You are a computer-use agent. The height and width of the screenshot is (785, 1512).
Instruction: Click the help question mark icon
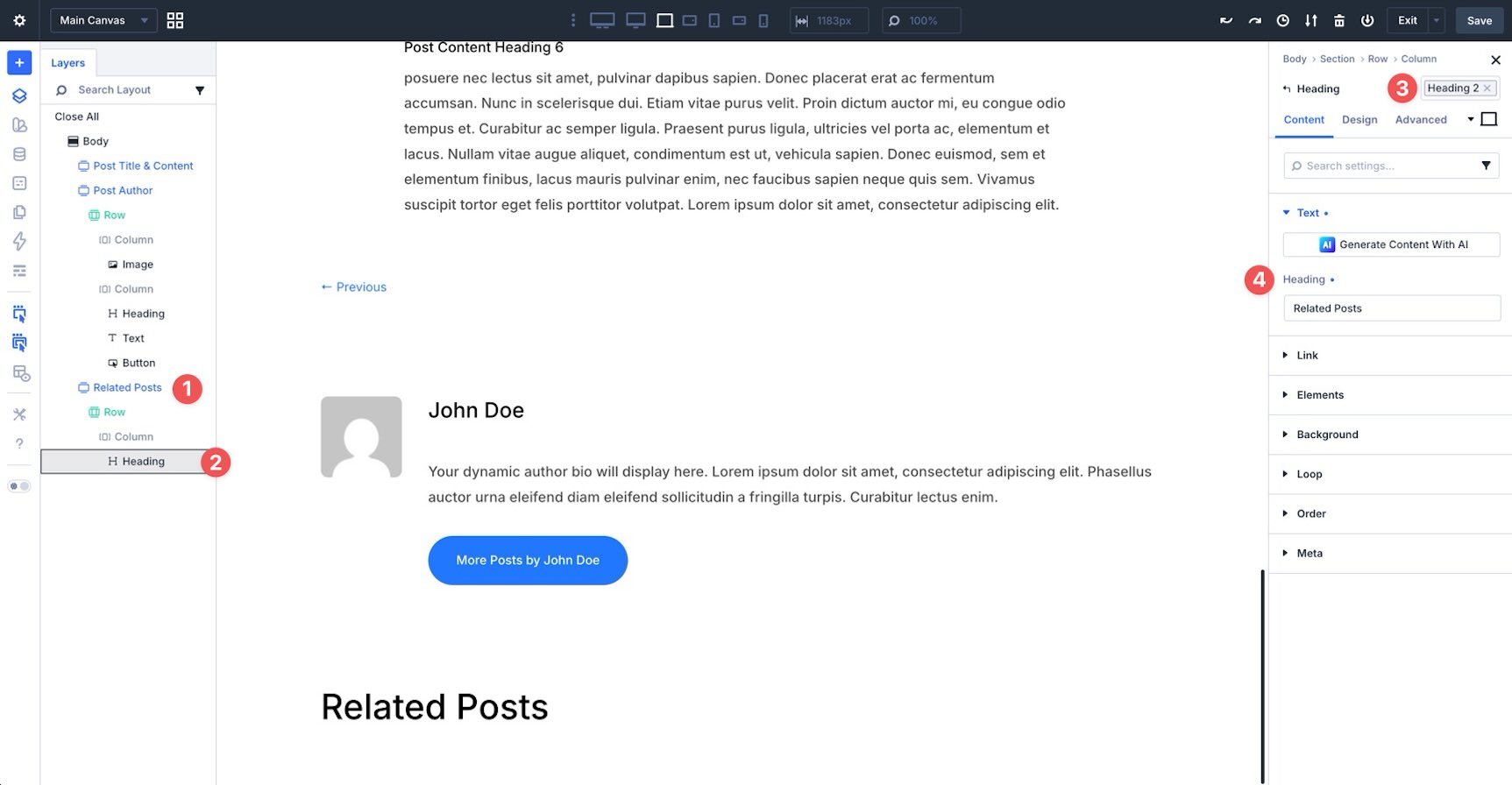tap(19, 443)
